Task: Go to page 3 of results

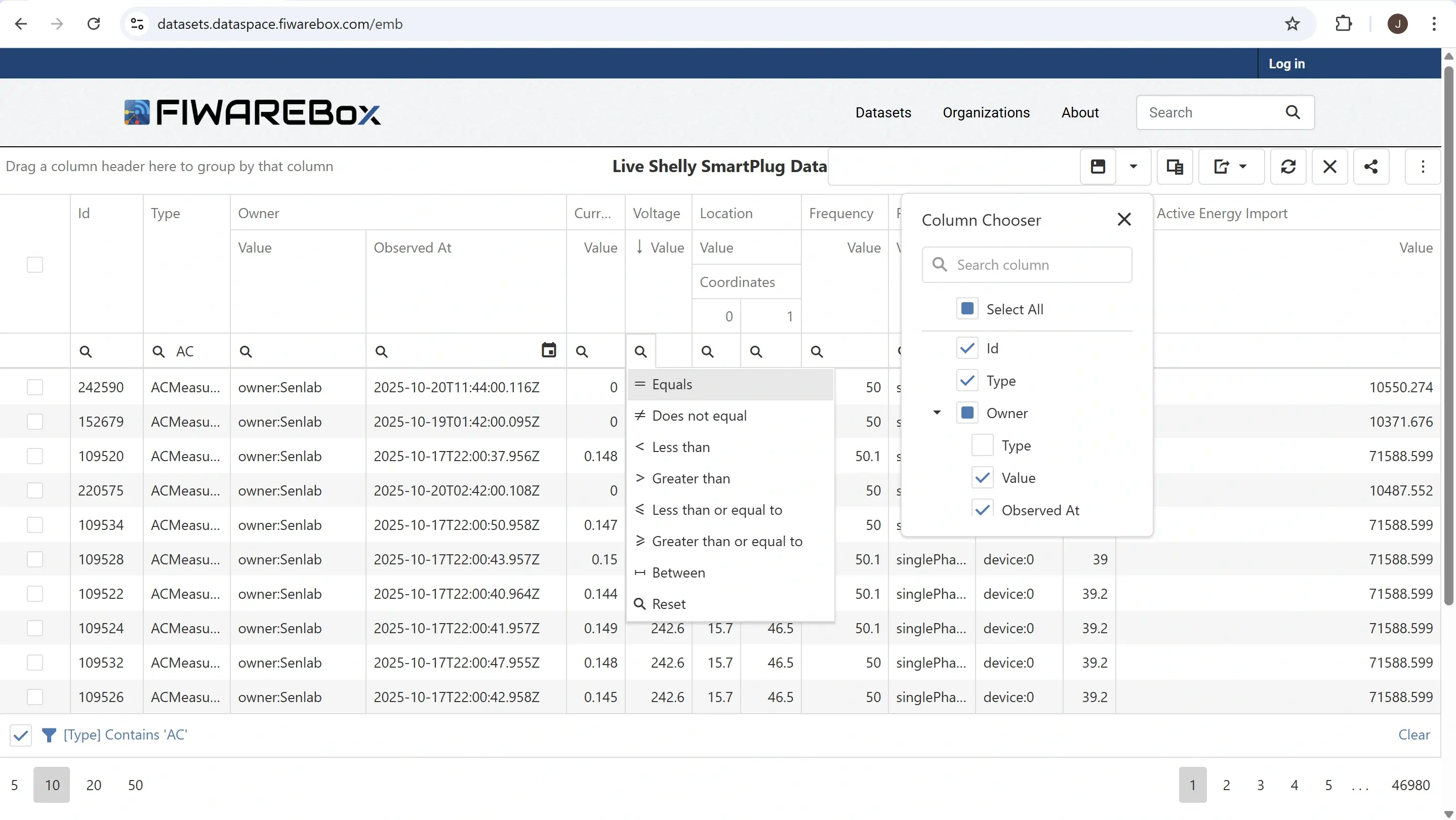Action: [x=1260, y=785]
